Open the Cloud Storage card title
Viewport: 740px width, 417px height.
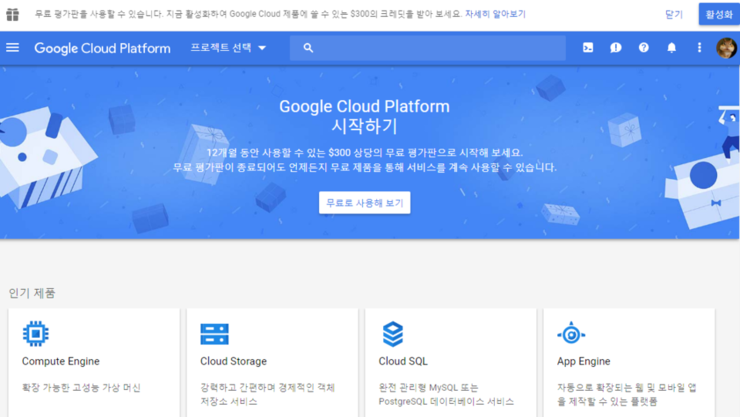pyautogui.click(x=233, y=361)
